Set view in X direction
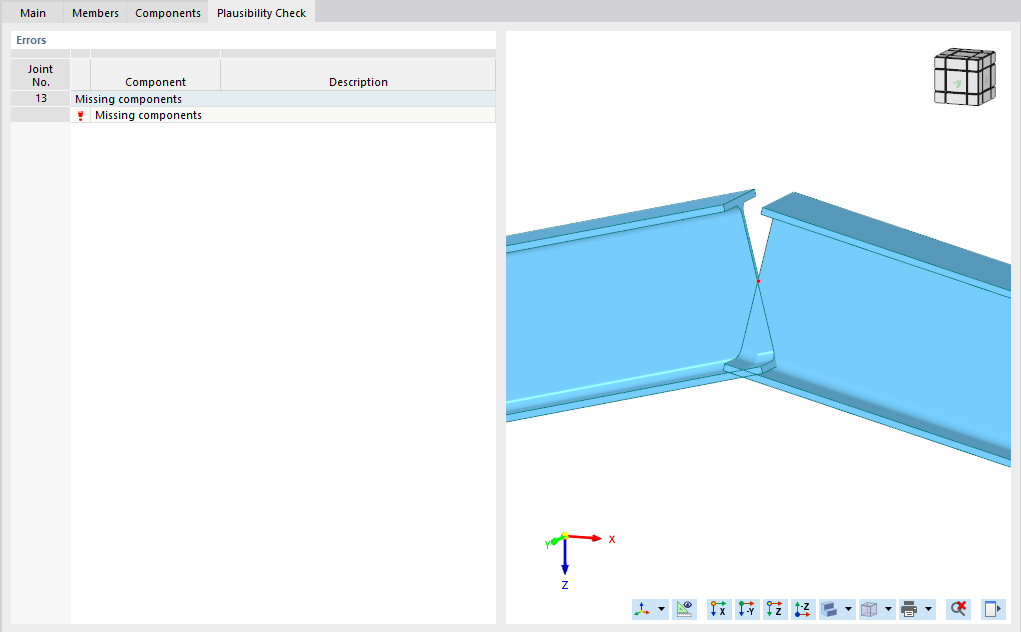Image resolution: width=1021 pixels, height=632 pixels. (718, 608)
